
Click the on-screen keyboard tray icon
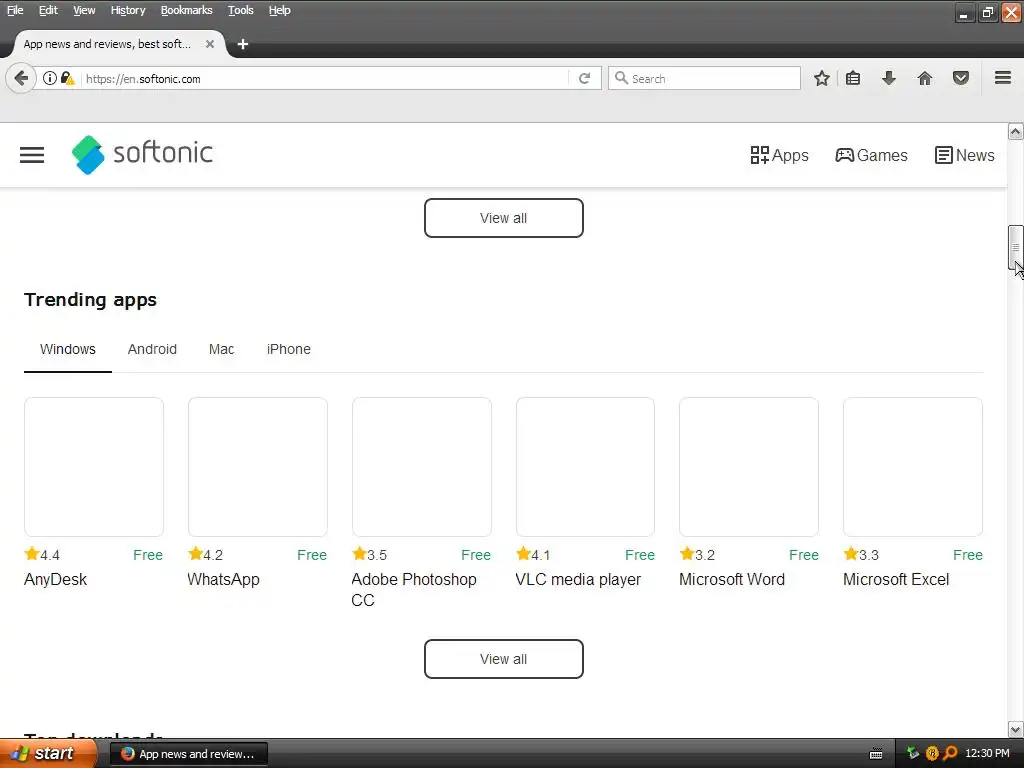[876, 754]
